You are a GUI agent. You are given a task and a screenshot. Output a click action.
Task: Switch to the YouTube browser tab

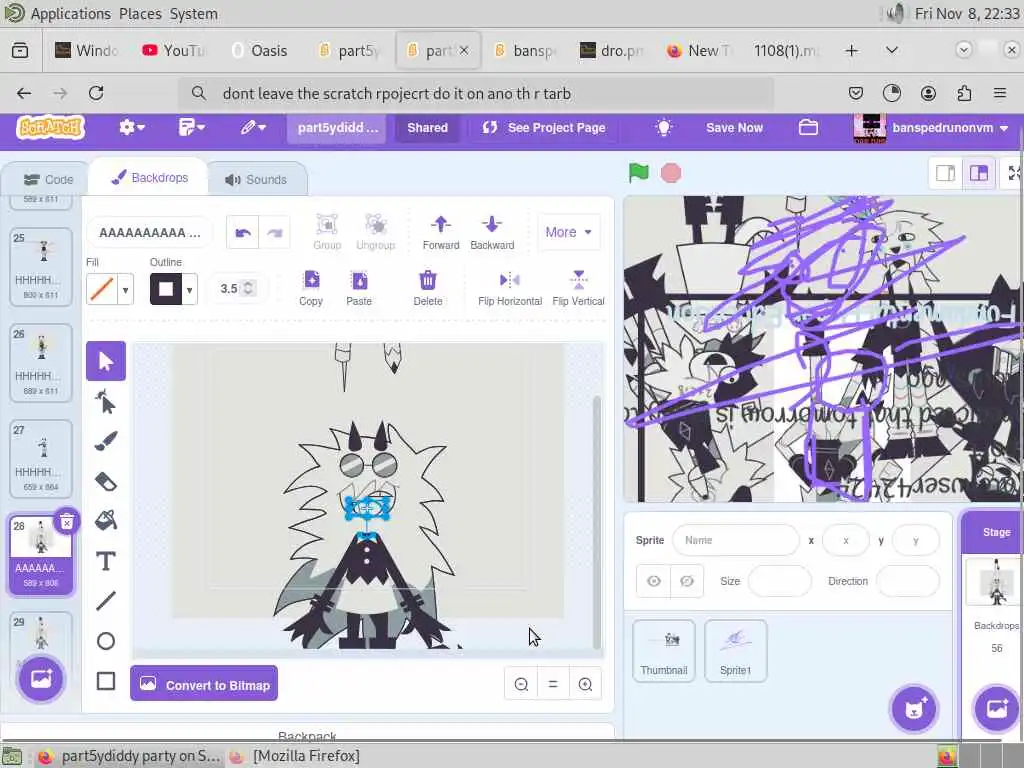pyautogui.click(x=174, y=51)
